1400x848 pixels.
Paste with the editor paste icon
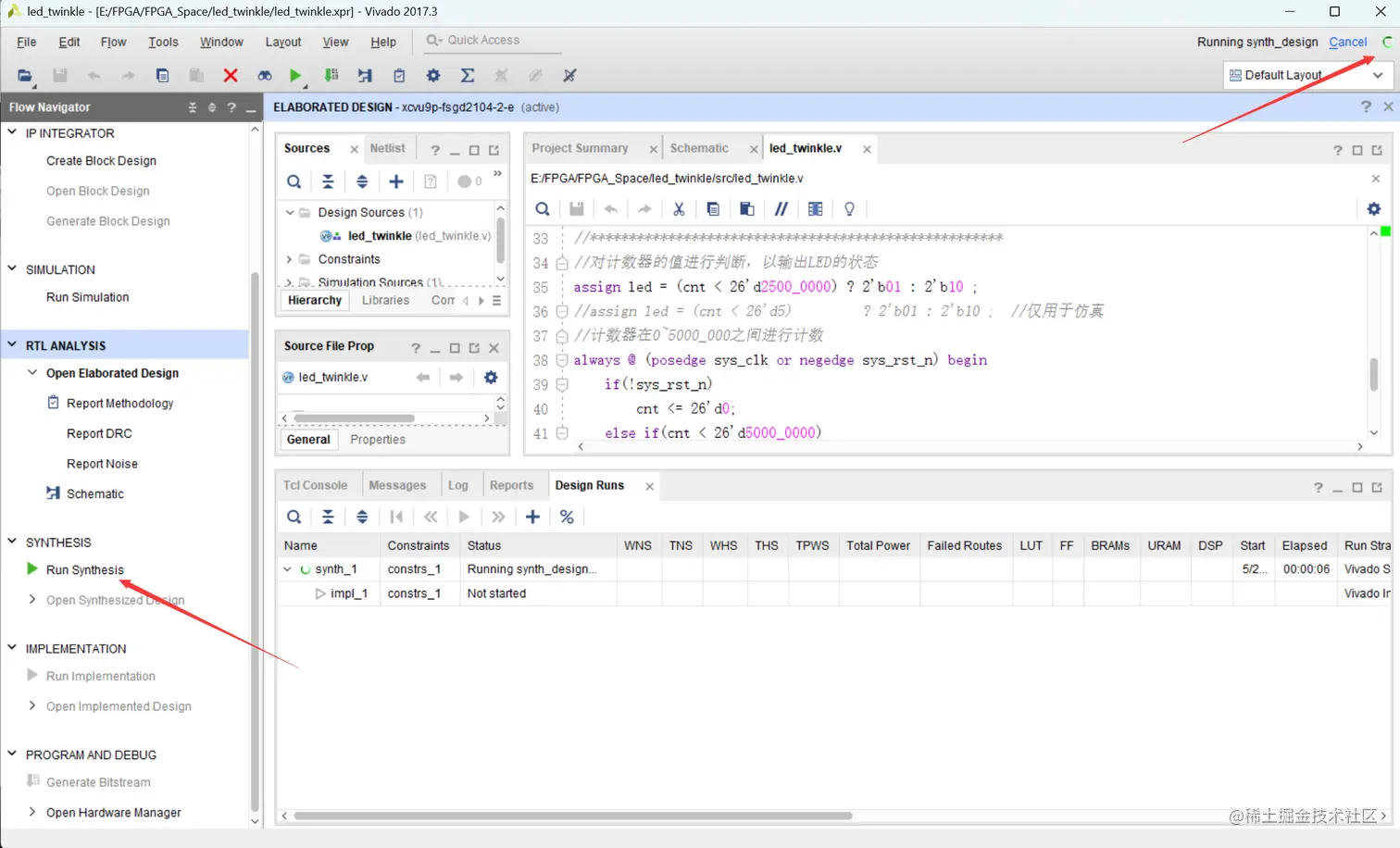coord(746,209)
